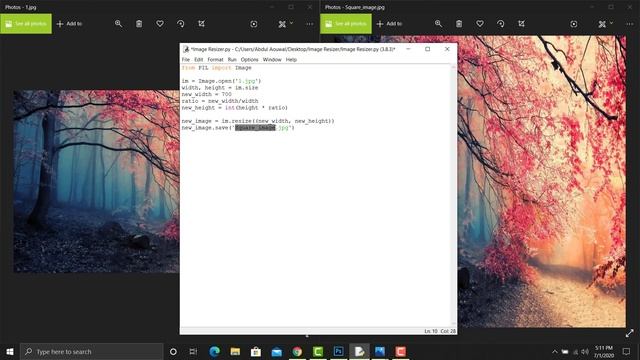Open volume control in system tray

tap(585, 351)
